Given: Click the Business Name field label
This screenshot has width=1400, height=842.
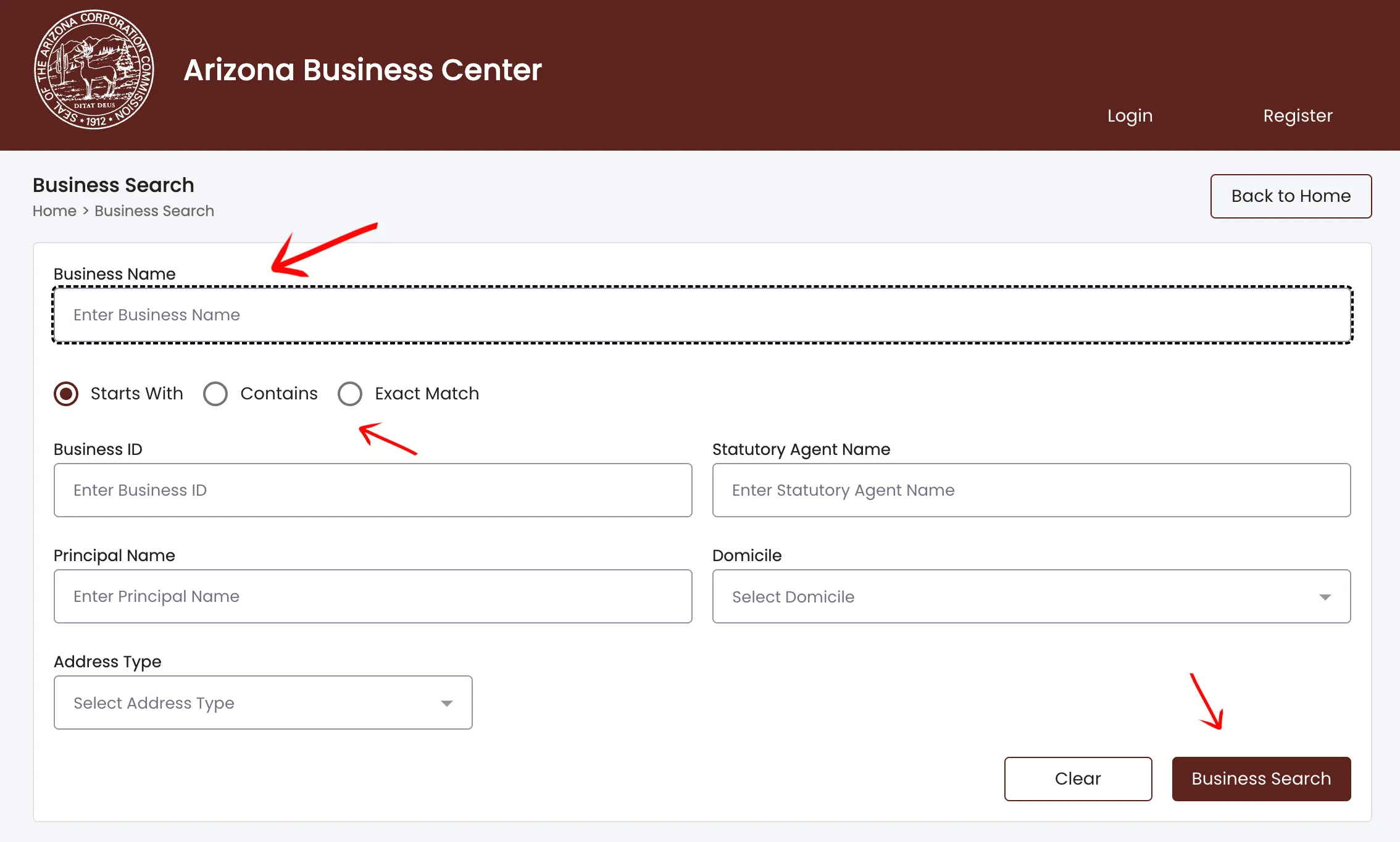Looking at the screenshot, I should (x=115, y=274).
